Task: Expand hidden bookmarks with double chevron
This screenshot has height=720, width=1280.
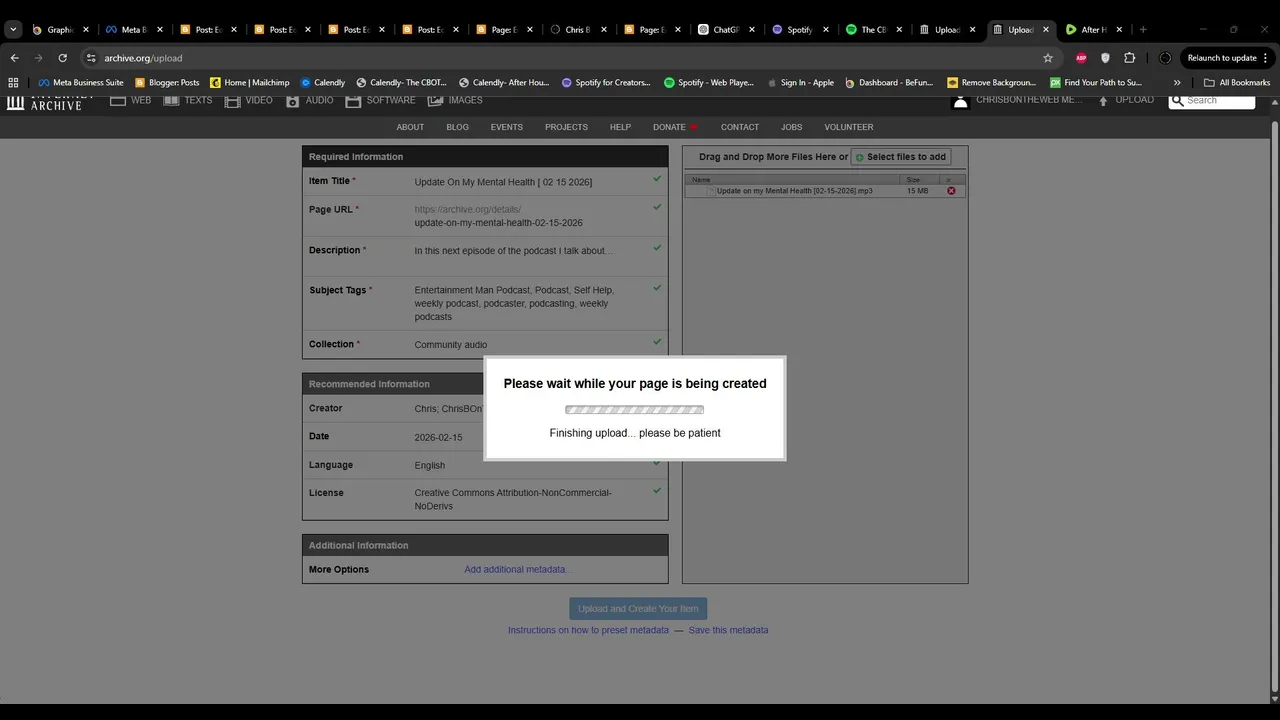Action: pyautogui.click(x=1177, y=82)
